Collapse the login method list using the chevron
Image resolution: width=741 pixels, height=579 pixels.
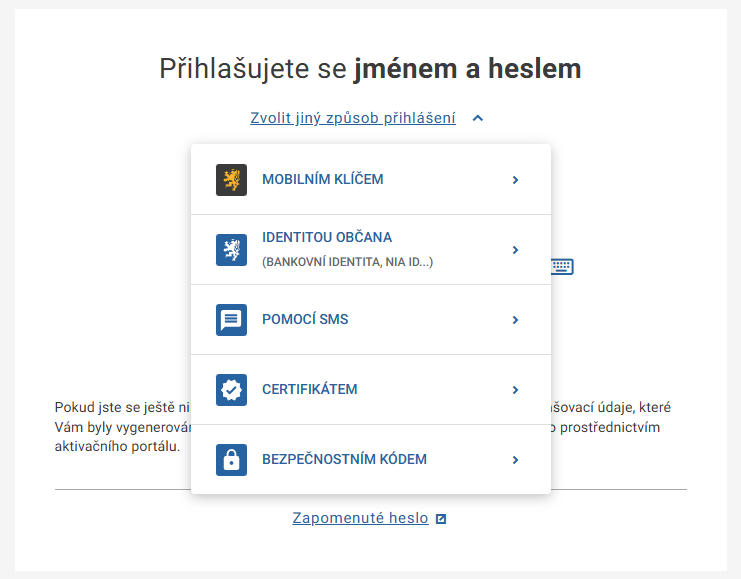pos(478,118)
